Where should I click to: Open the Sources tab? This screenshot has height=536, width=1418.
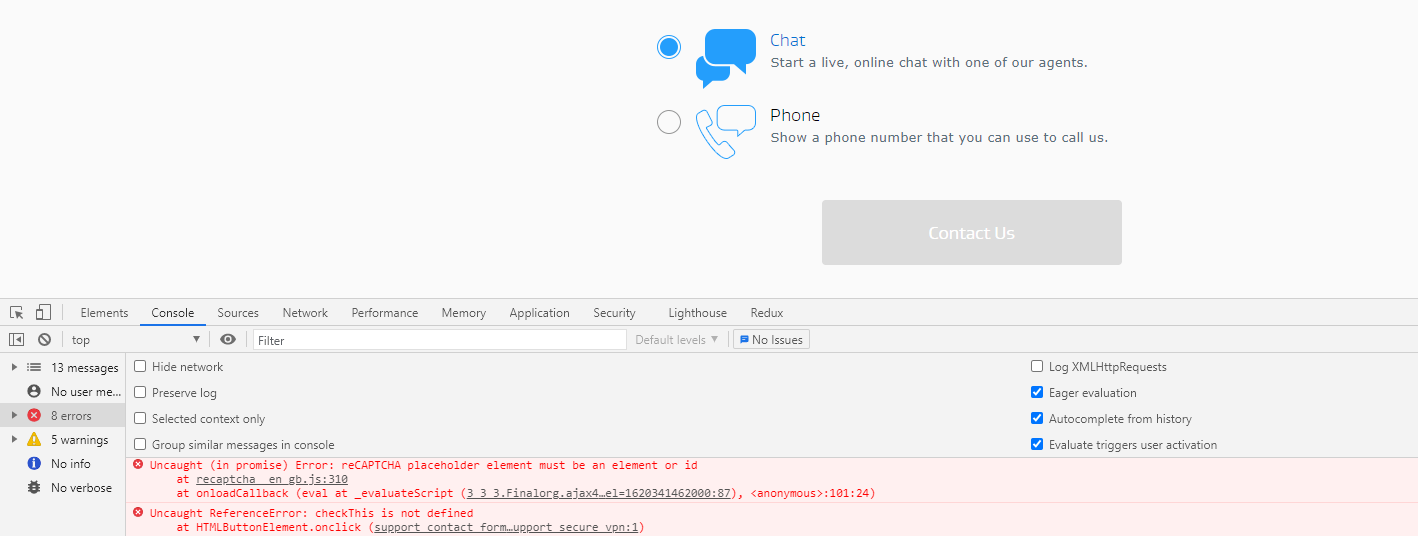(238, 313)
